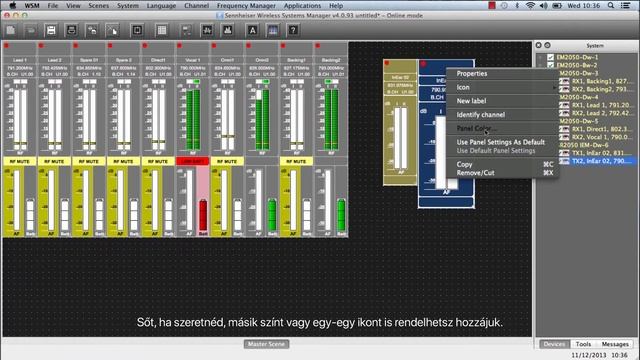640x360 pixels.
Task: Toggle RF MUTE on the Backing1 channel
Action: click(296, 161)
